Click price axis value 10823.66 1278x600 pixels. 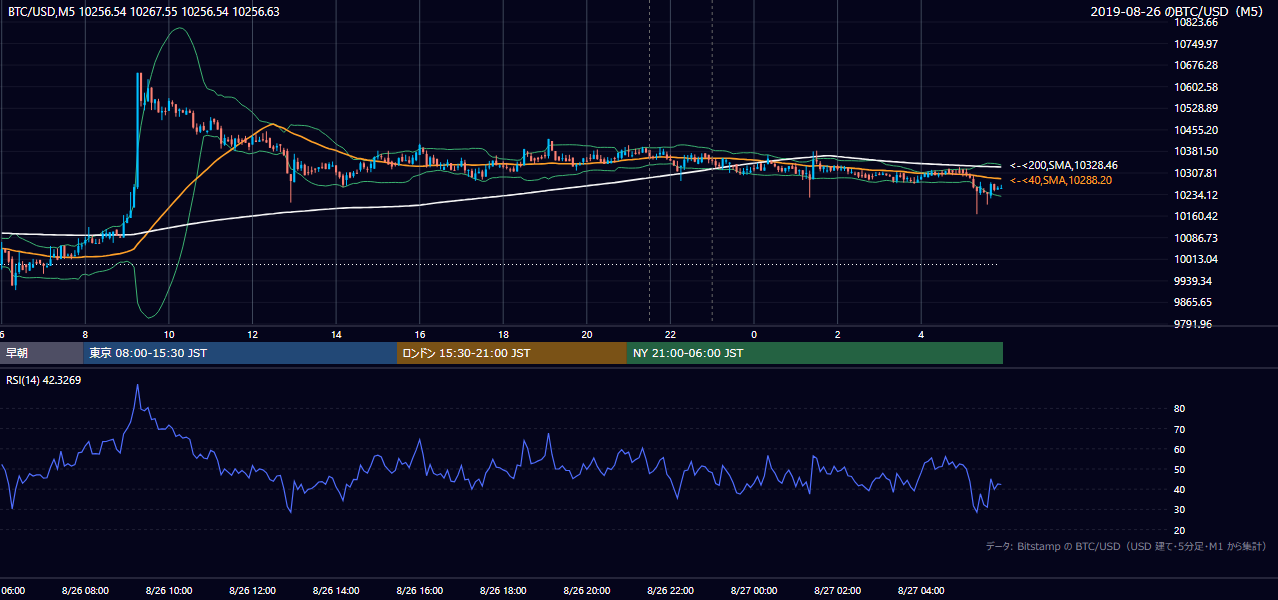pyautogui.click(x=1196, y=22)
